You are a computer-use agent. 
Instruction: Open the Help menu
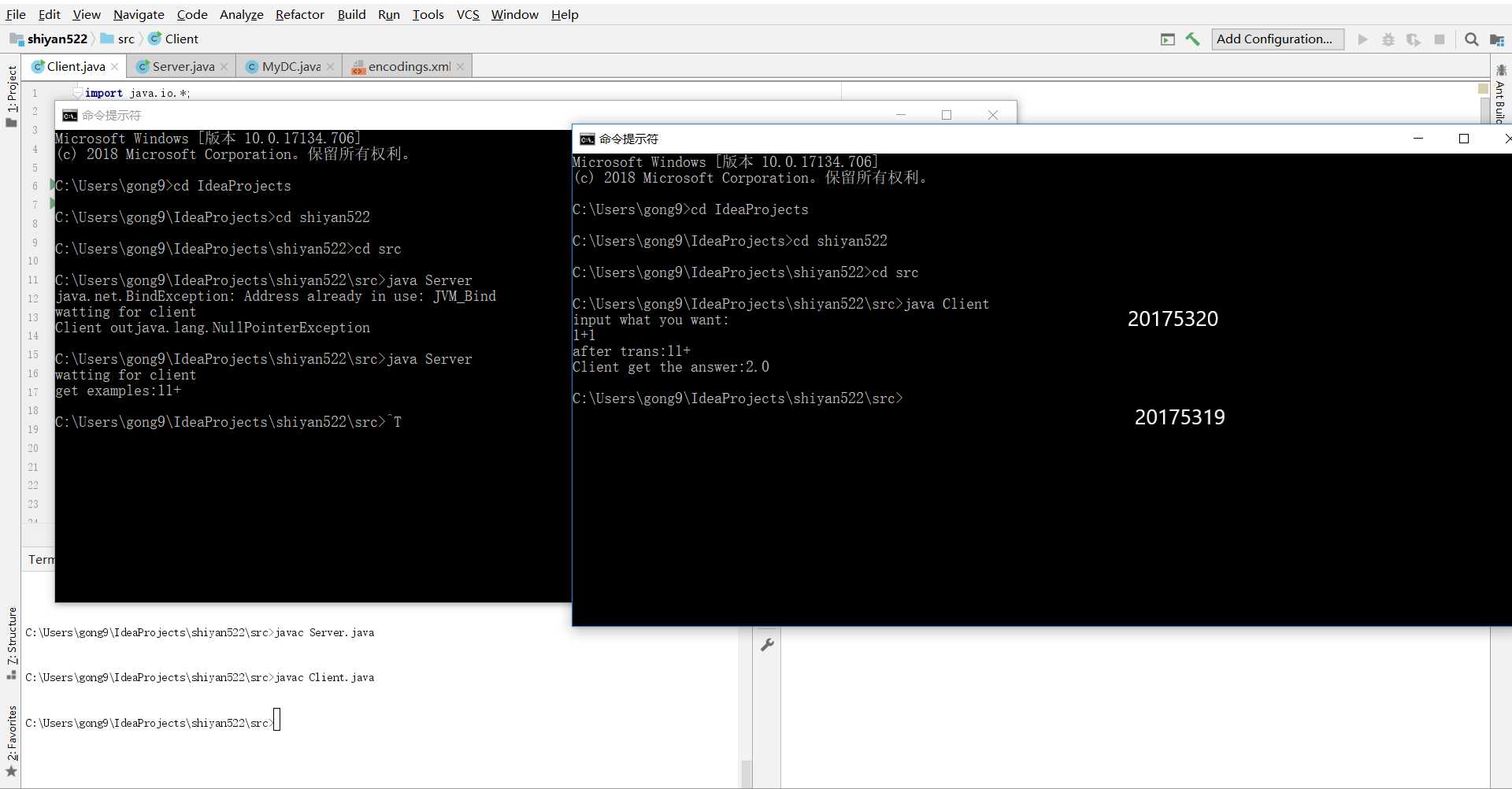565,14
